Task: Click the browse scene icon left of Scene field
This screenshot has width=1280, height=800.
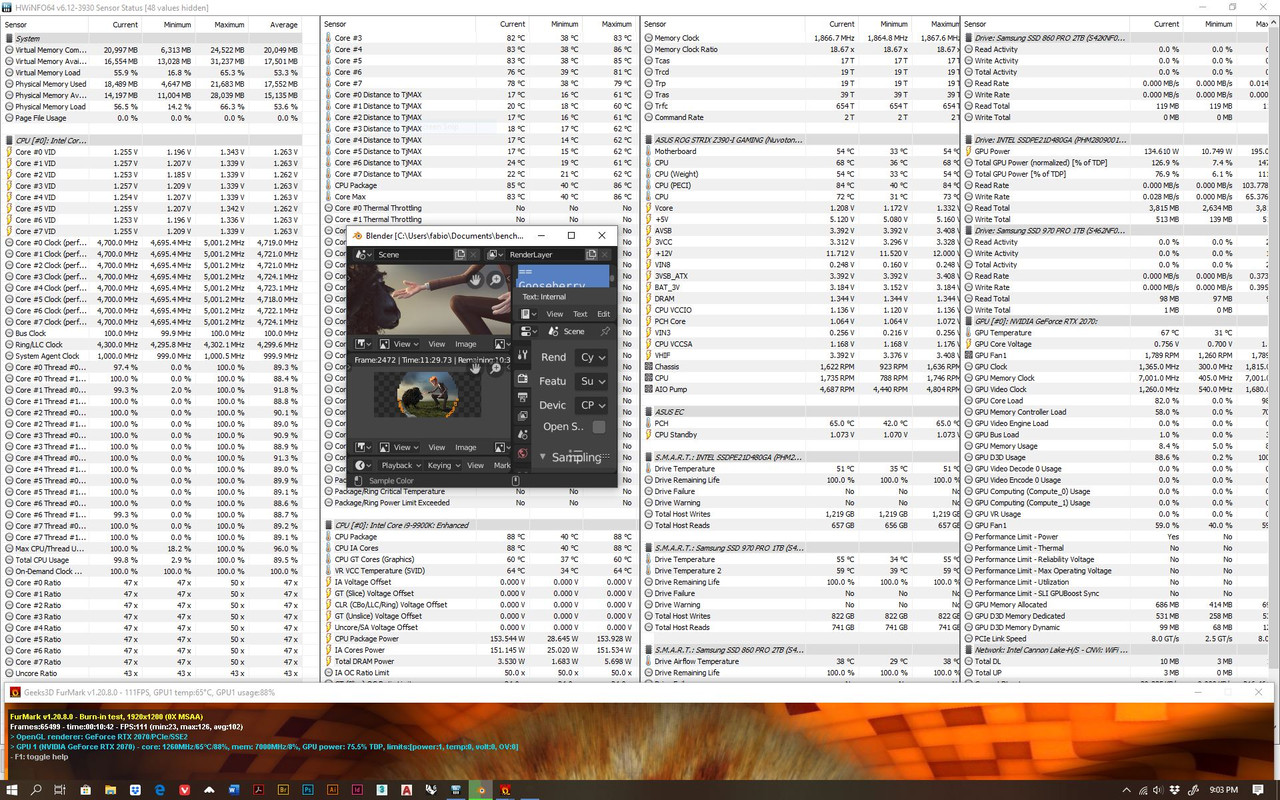Action: 363,255
